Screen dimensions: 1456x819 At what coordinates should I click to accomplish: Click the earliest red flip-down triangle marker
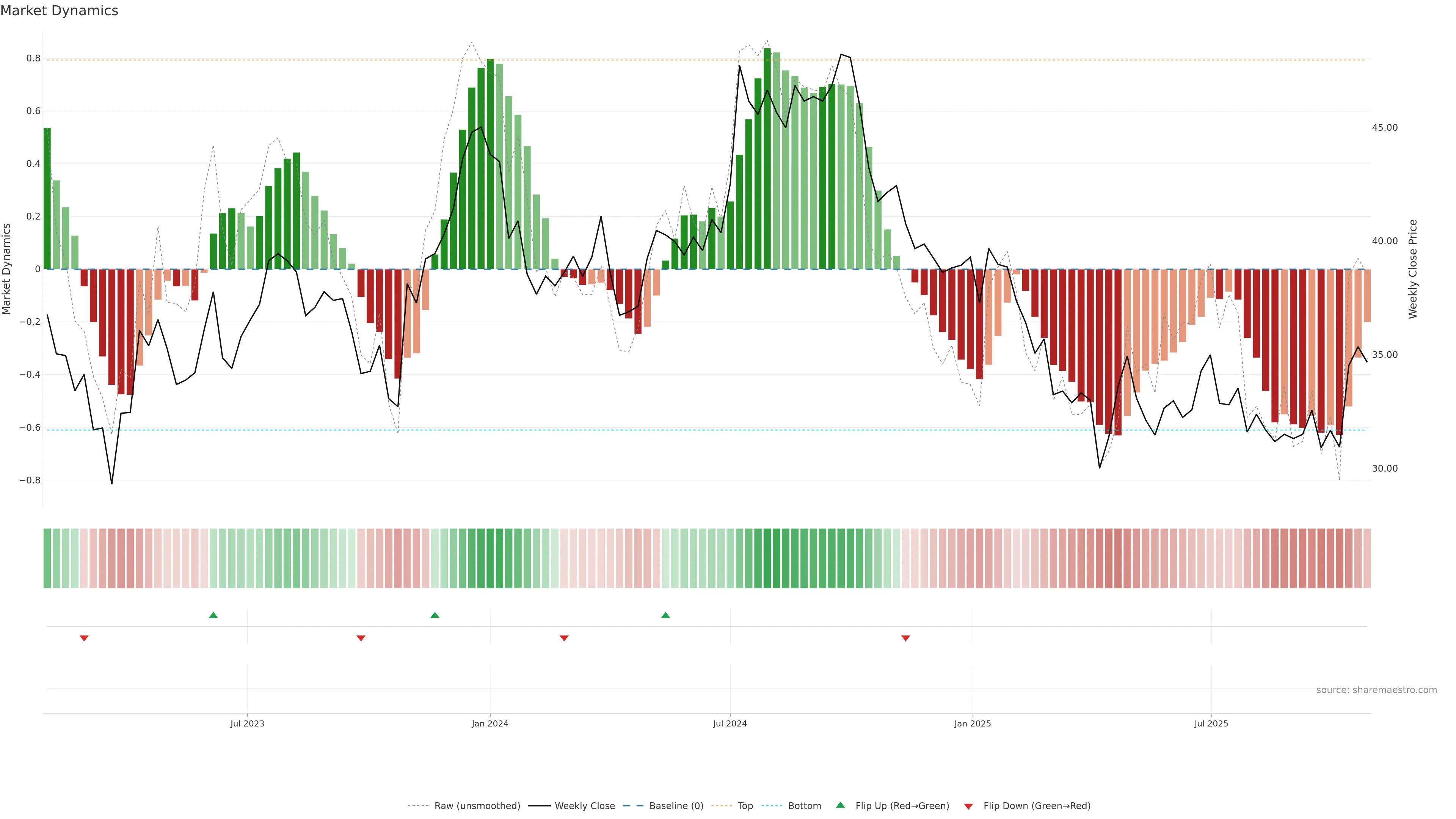coord(84,638)
